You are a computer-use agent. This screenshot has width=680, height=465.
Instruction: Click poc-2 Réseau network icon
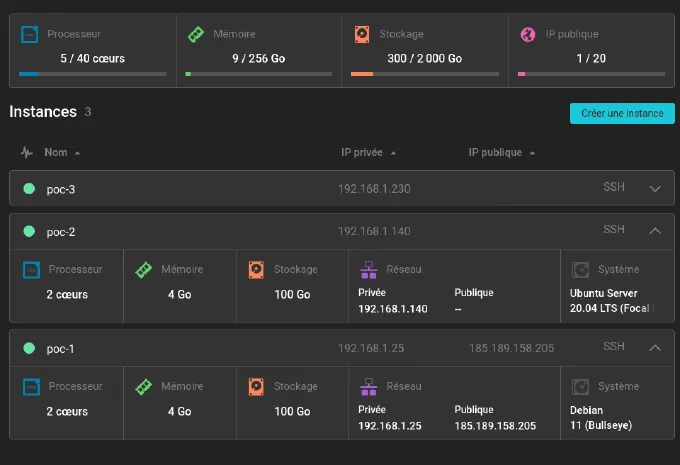coord(369,270)
